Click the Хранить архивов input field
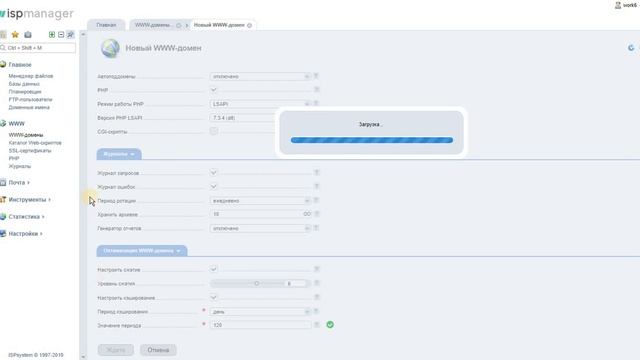This screenshot has height=360, width=640. [260, 214]
